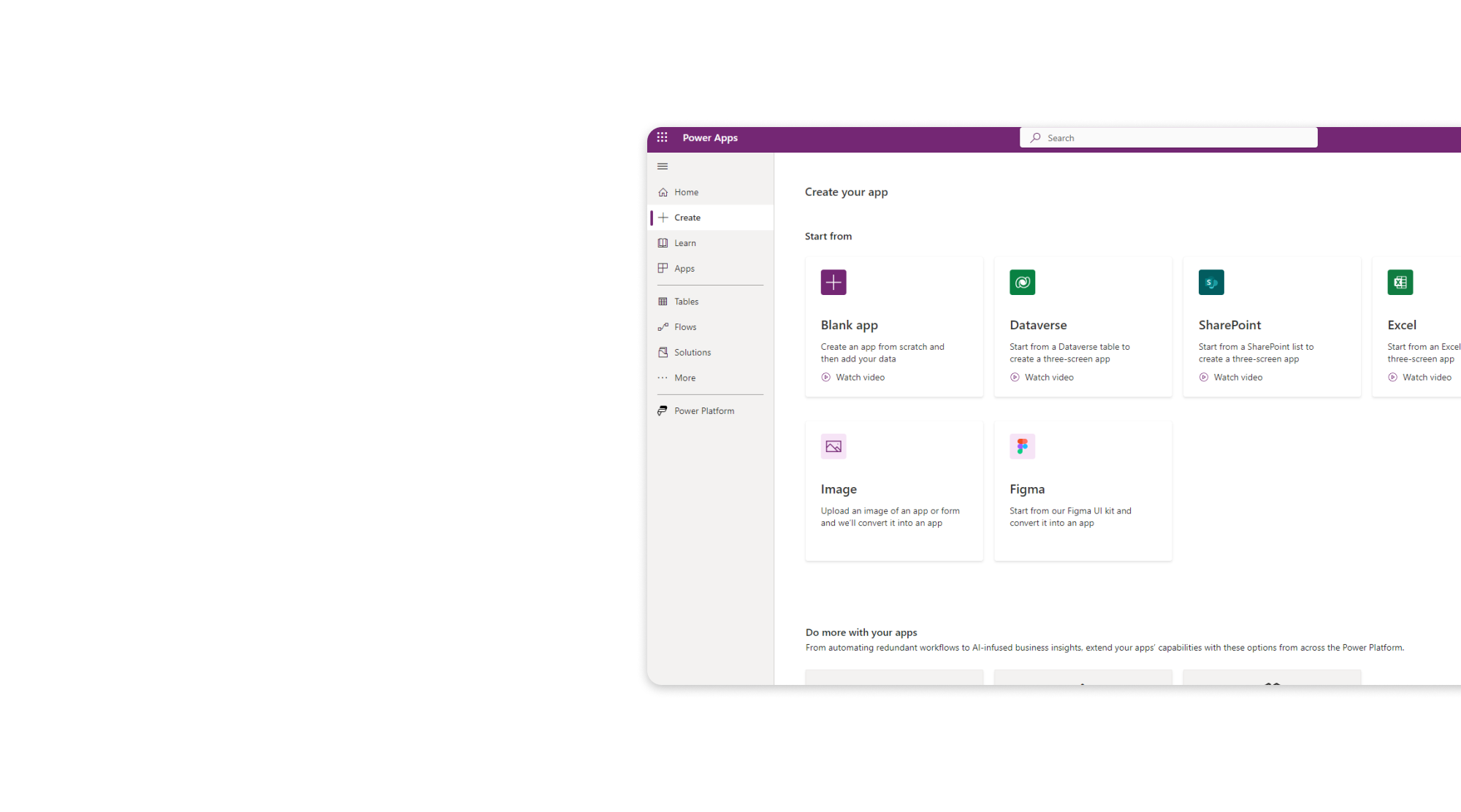Click the Home house icon
Viewport: 1461px width, 812px height.
click(663, 192)
